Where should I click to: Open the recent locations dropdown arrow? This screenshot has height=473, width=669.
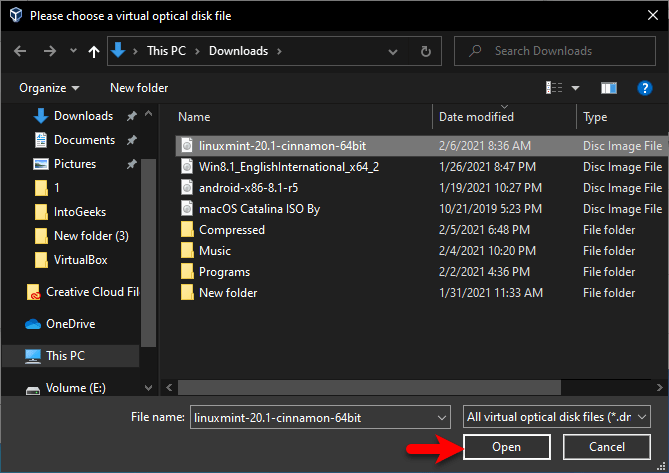[73, 51]
